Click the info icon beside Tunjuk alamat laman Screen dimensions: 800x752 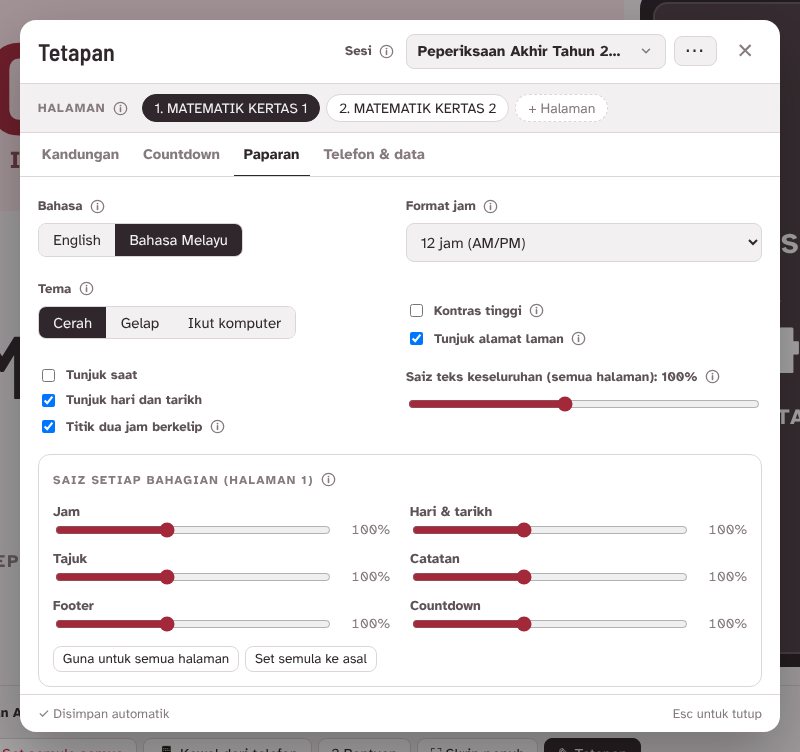point(579,339)
